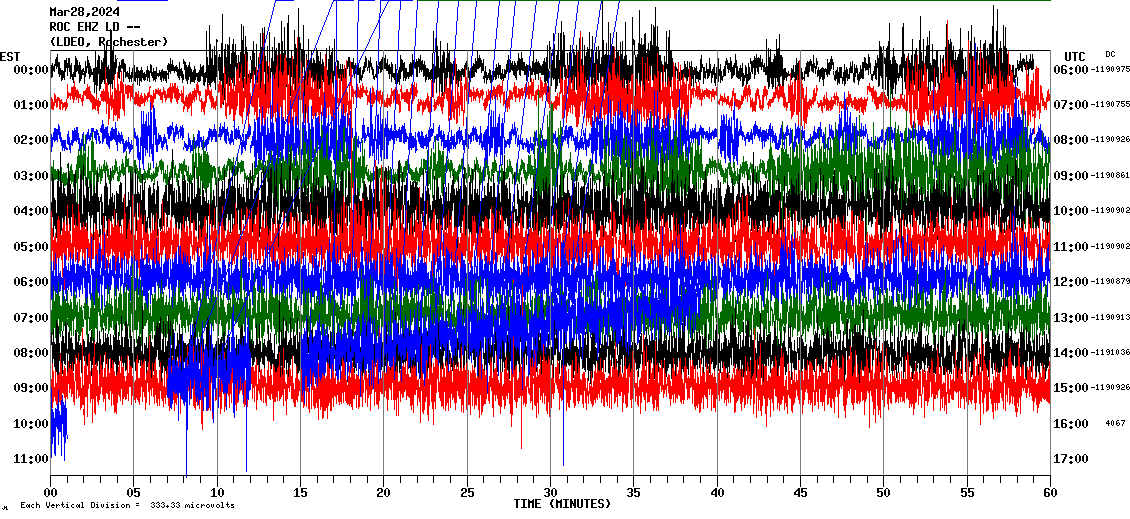
Task: Click the Each Vertical Division scale note
Action: 127,506
